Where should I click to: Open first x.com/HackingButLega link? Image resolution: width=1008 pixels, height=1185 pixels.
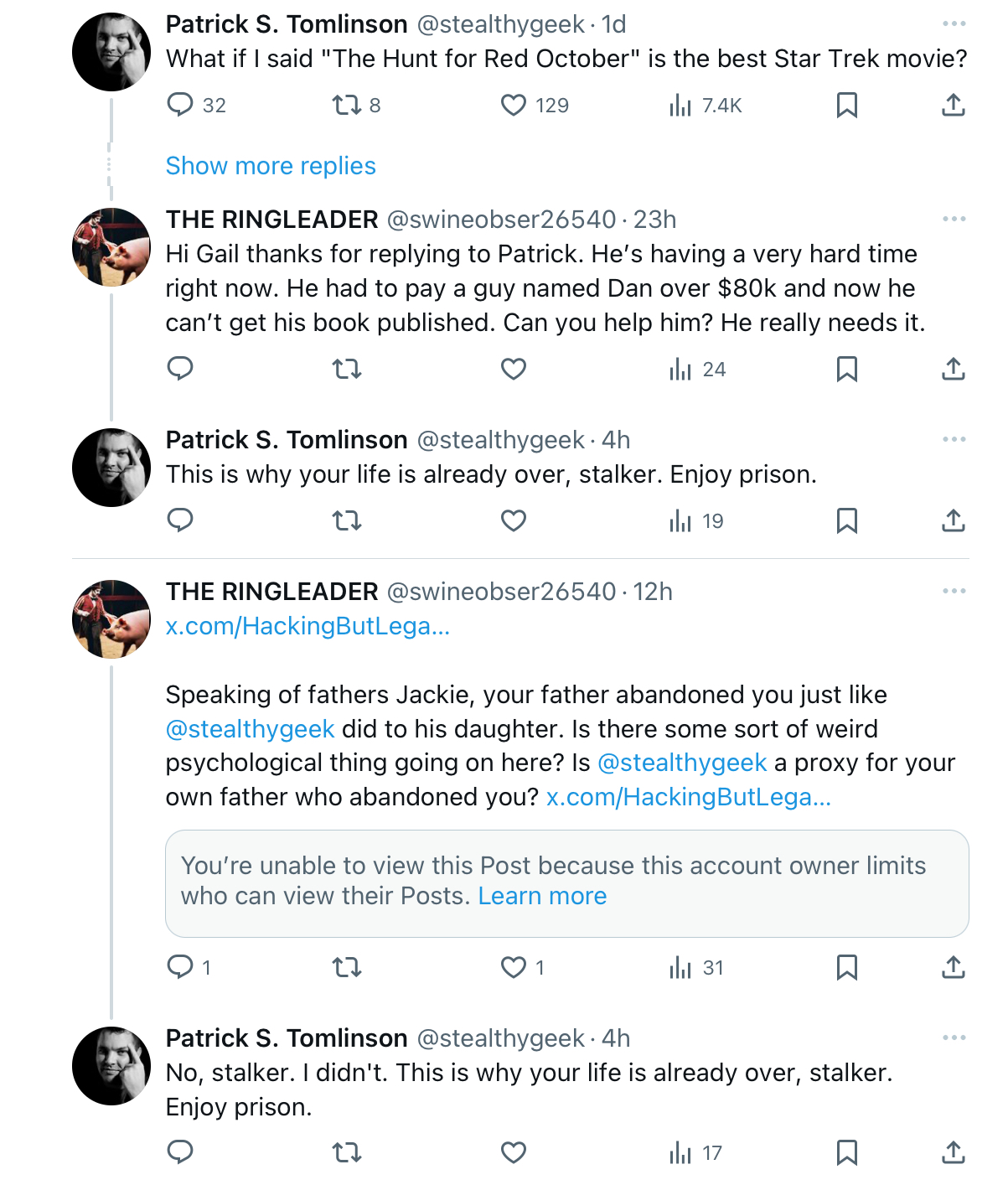tap(308, 626)
